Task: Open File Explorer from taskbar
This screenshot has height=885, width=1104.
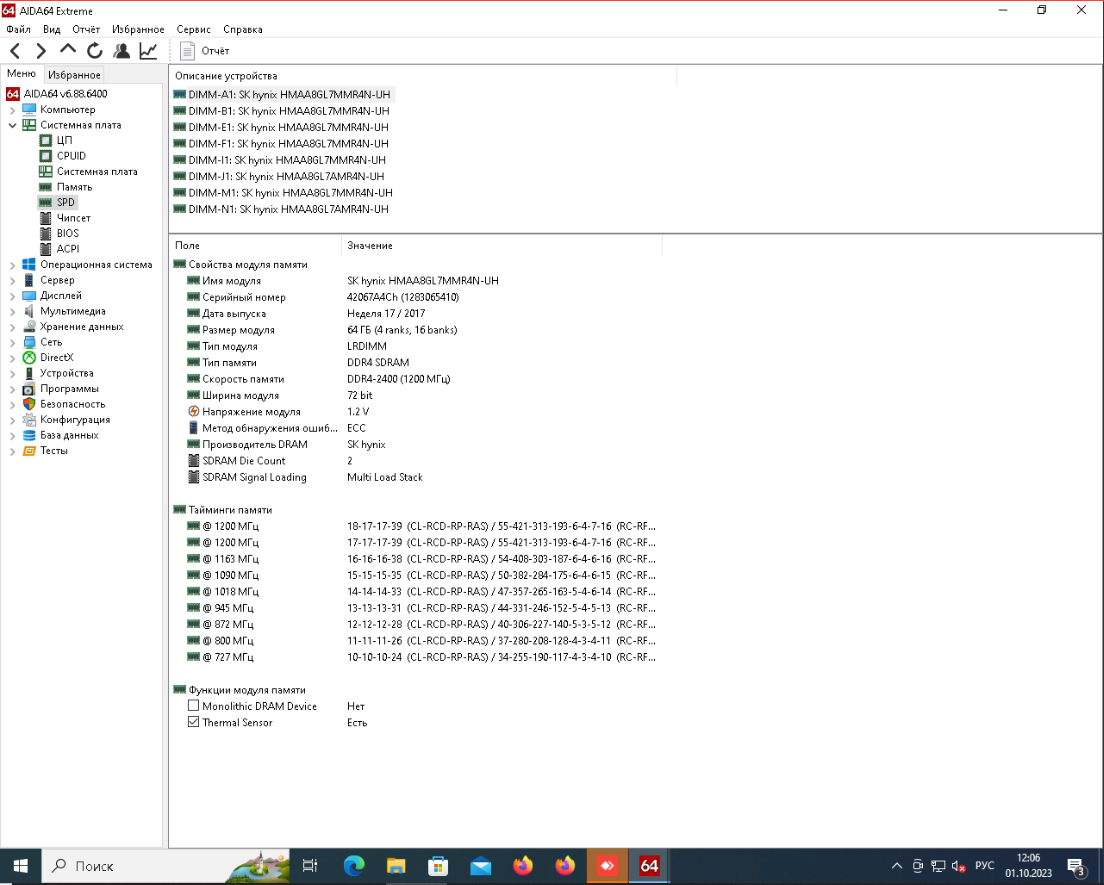Action: (x=396, y=866)
